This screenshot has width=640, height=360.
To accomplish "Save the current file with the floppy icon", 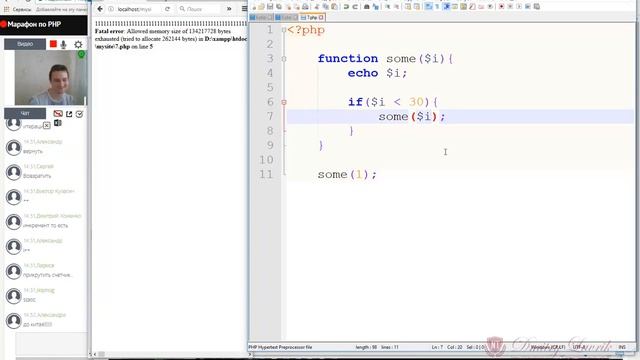I will [x=270, y=7].
